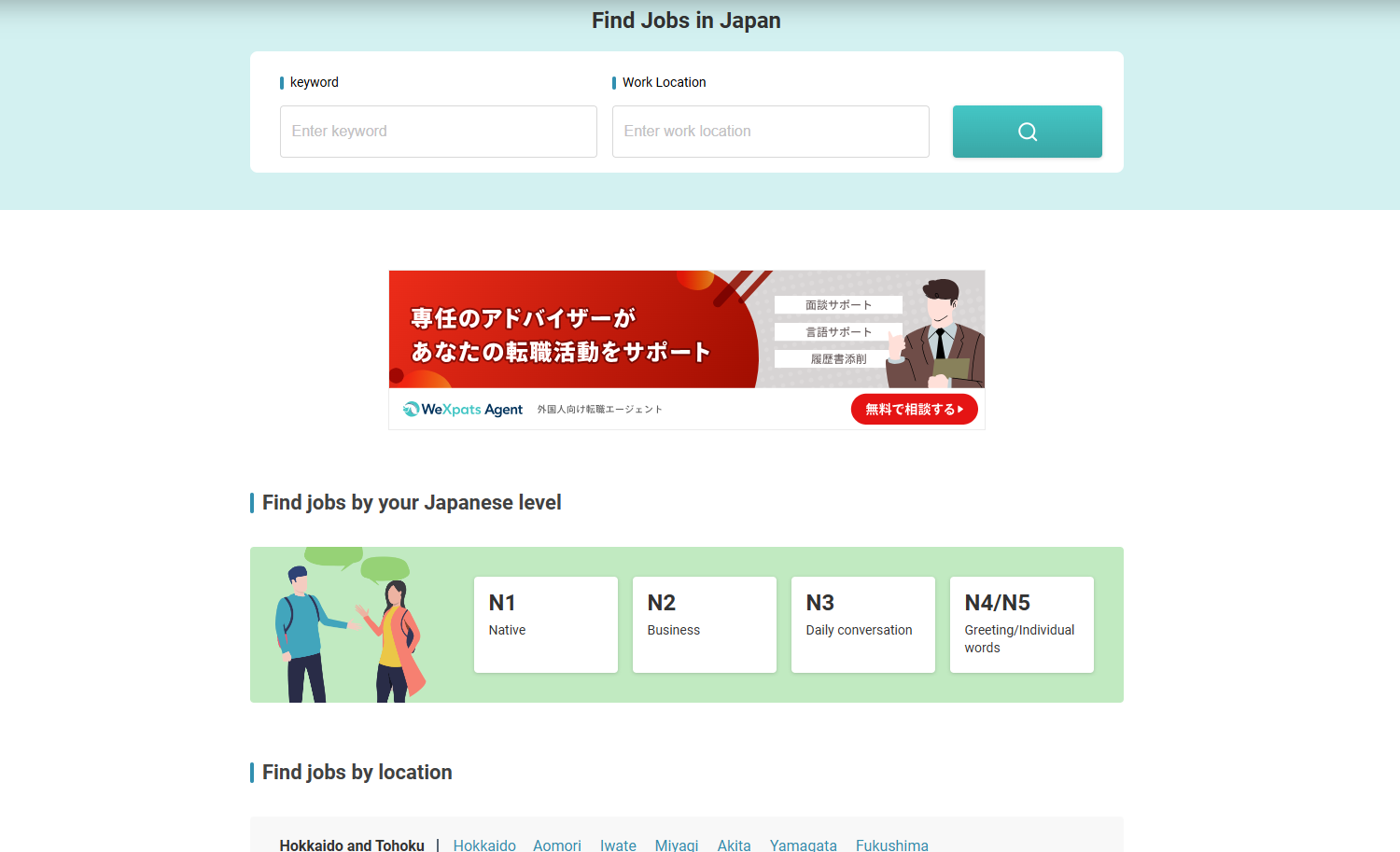Click the 面談サポート label on the banner

pyautogui.click(x=838, y=304)
